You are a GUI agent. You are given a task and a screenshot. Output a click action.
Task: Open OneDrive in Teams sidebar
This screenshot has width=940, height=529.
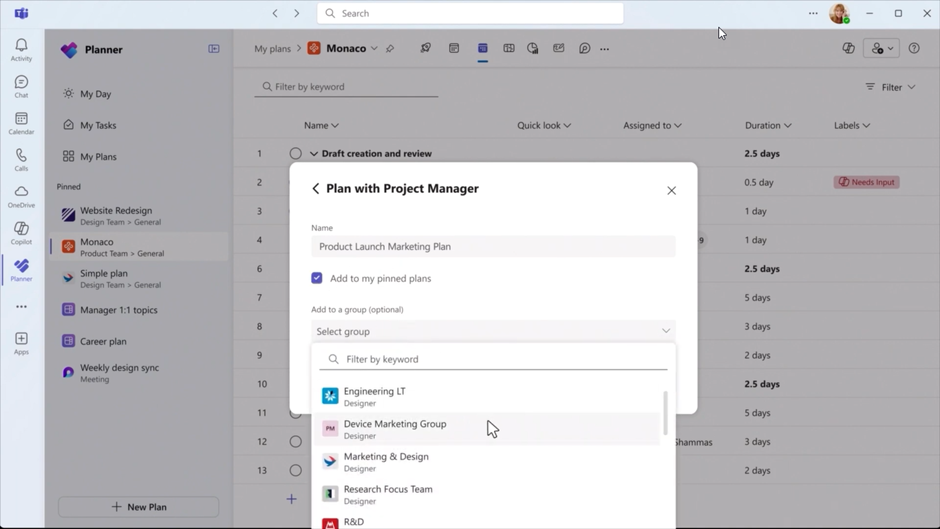[21, 197]
